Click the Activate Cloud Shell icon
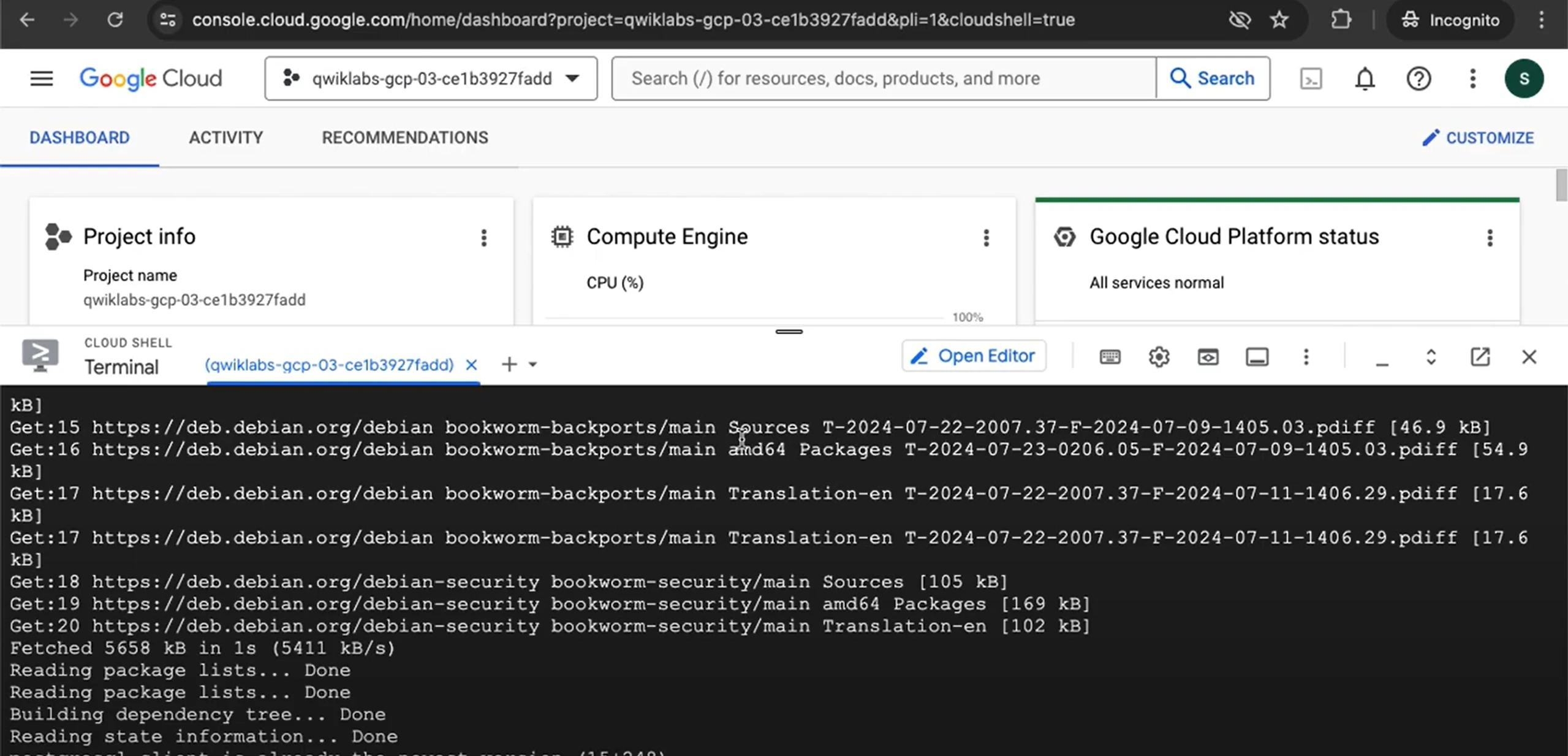1568x756 pixels. (x=1311, y=78)
